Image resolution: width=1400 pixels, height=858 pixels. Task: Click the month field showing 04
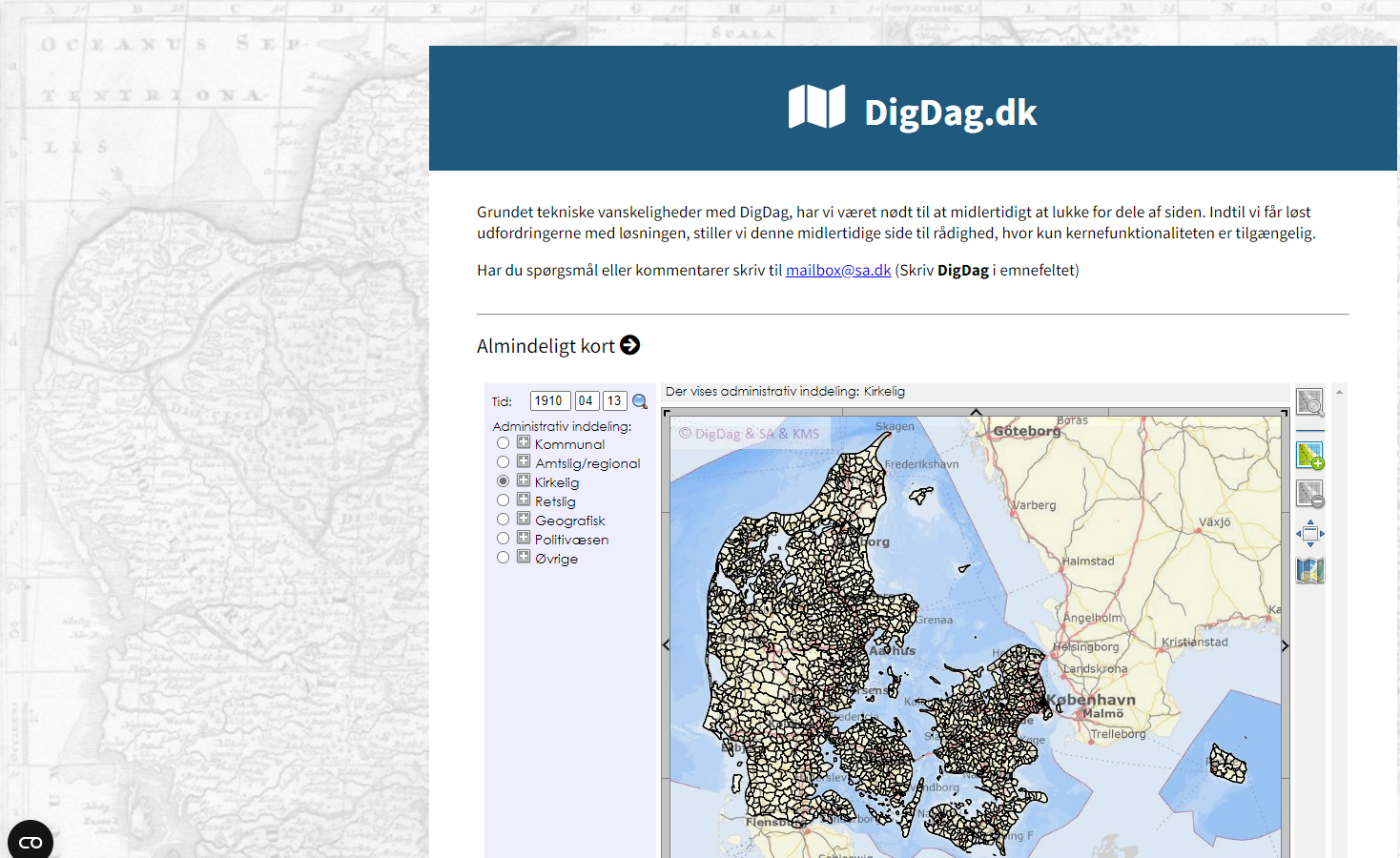[x=587, y=401]
